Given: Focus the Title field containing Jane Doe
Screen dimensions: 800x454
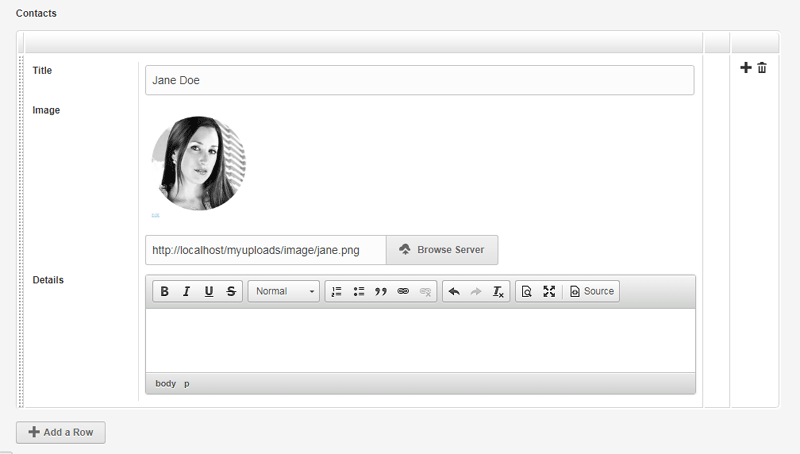Looking at the screenshot, I should (419, 80).
